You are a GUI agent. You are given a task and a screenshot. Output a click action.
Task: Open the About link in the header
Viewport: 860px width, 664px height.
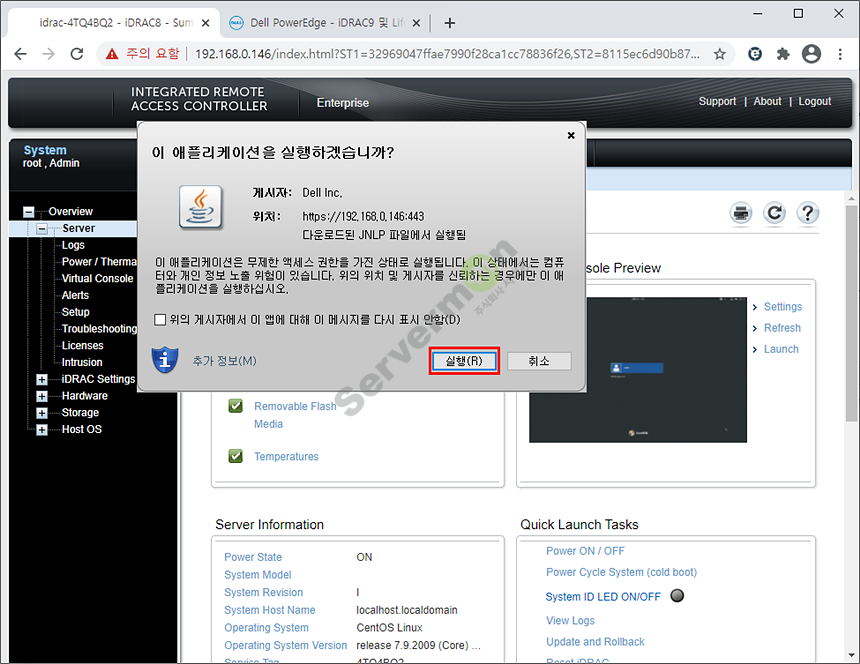pos(767,101)
